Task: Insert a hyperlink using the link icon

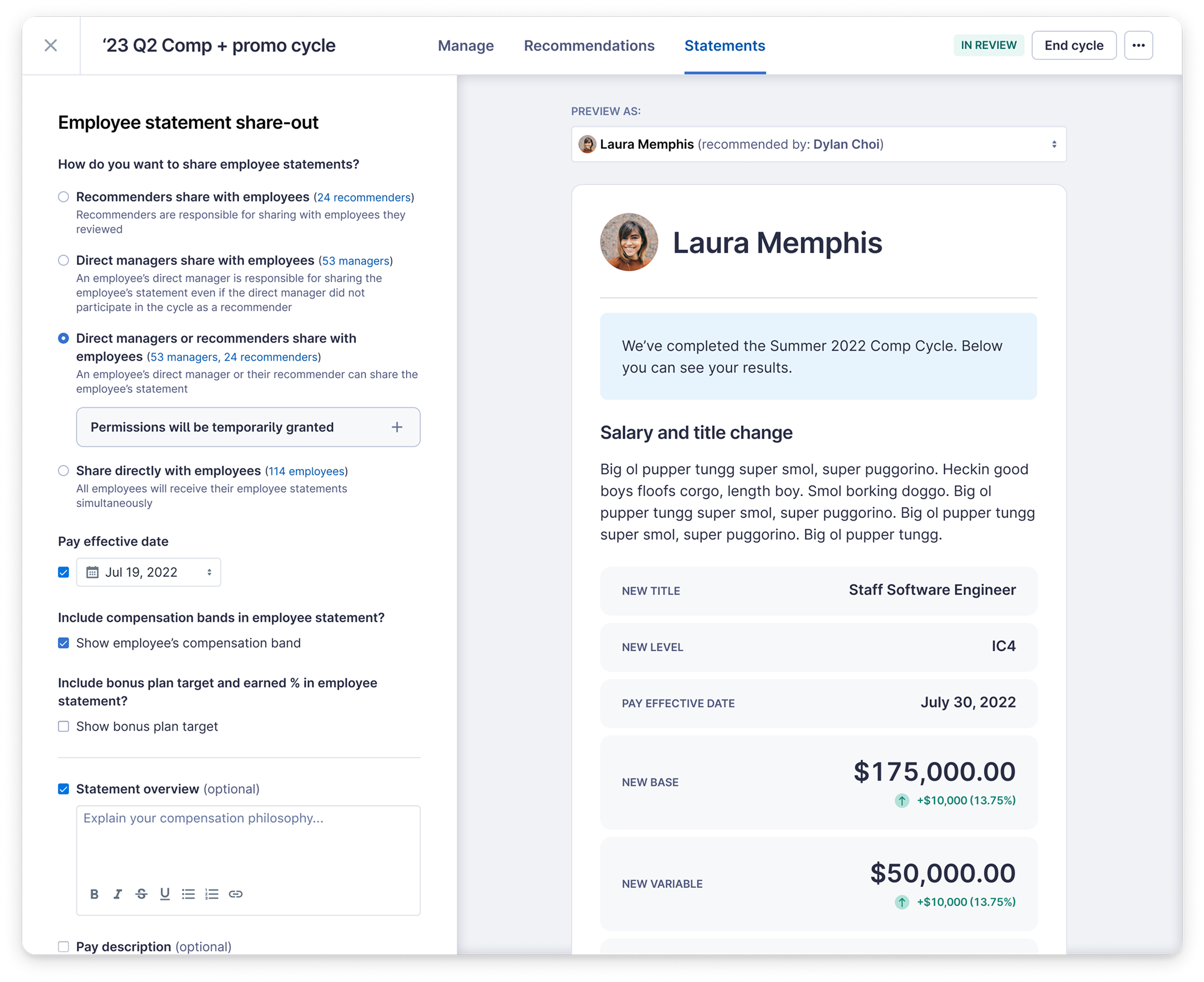Action: click(236, 894)
